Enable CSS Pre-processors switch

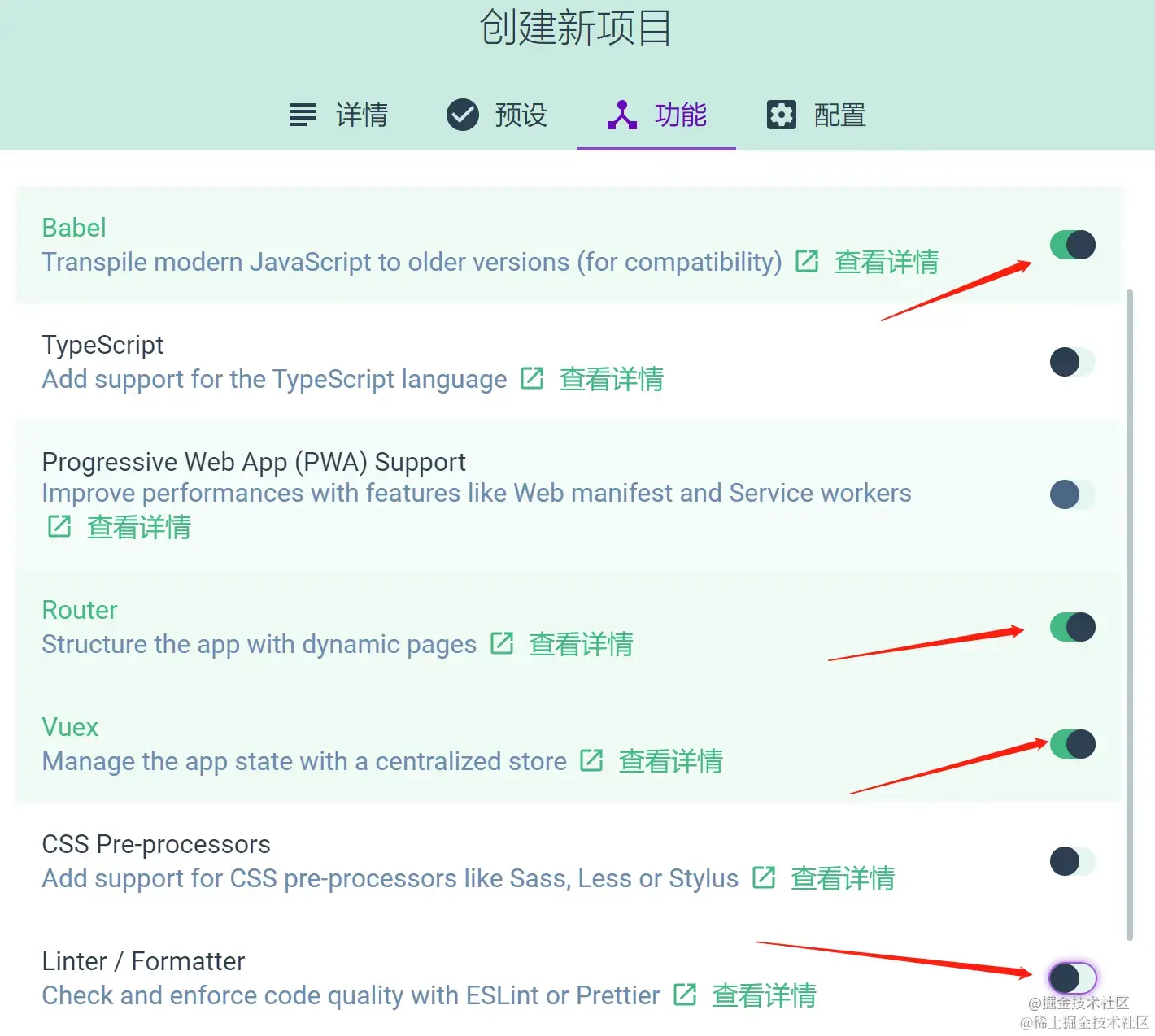pyautogui.click(x=1073, y=861)
